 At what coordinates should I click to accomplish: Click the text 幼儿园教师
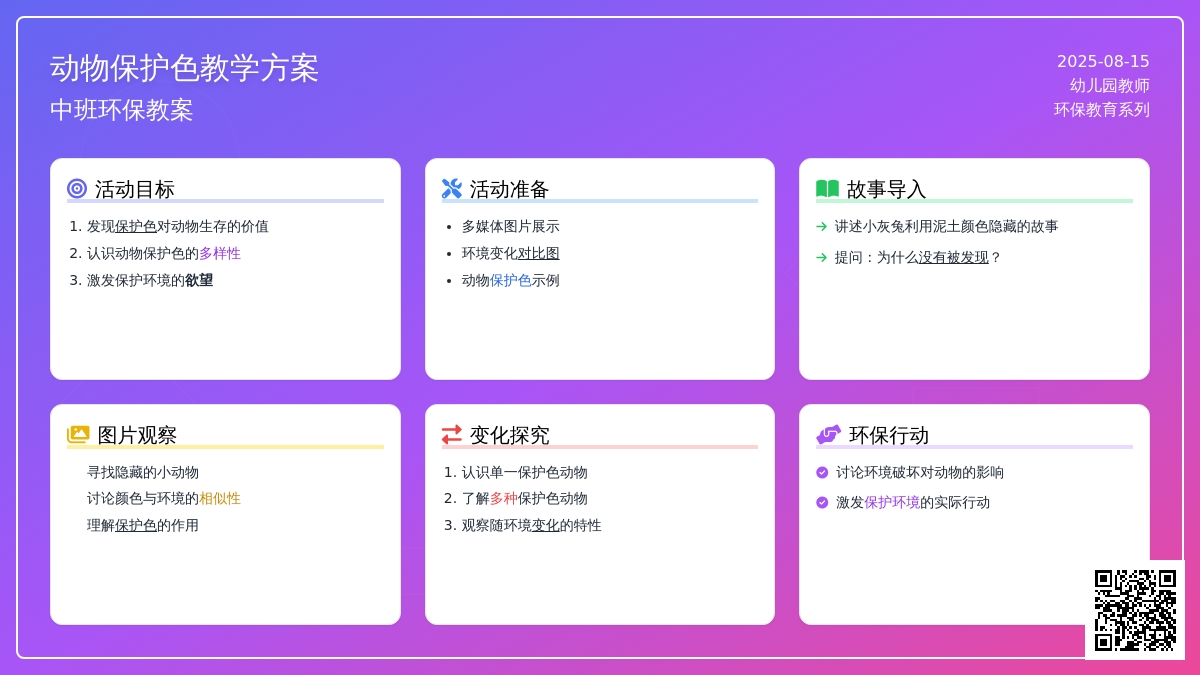click(x=1110, y=86)
